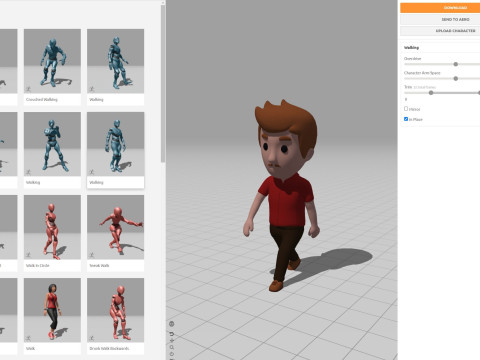Click the Overdrive slider handle
The image size is (480, 360).
tap(456, 64)
